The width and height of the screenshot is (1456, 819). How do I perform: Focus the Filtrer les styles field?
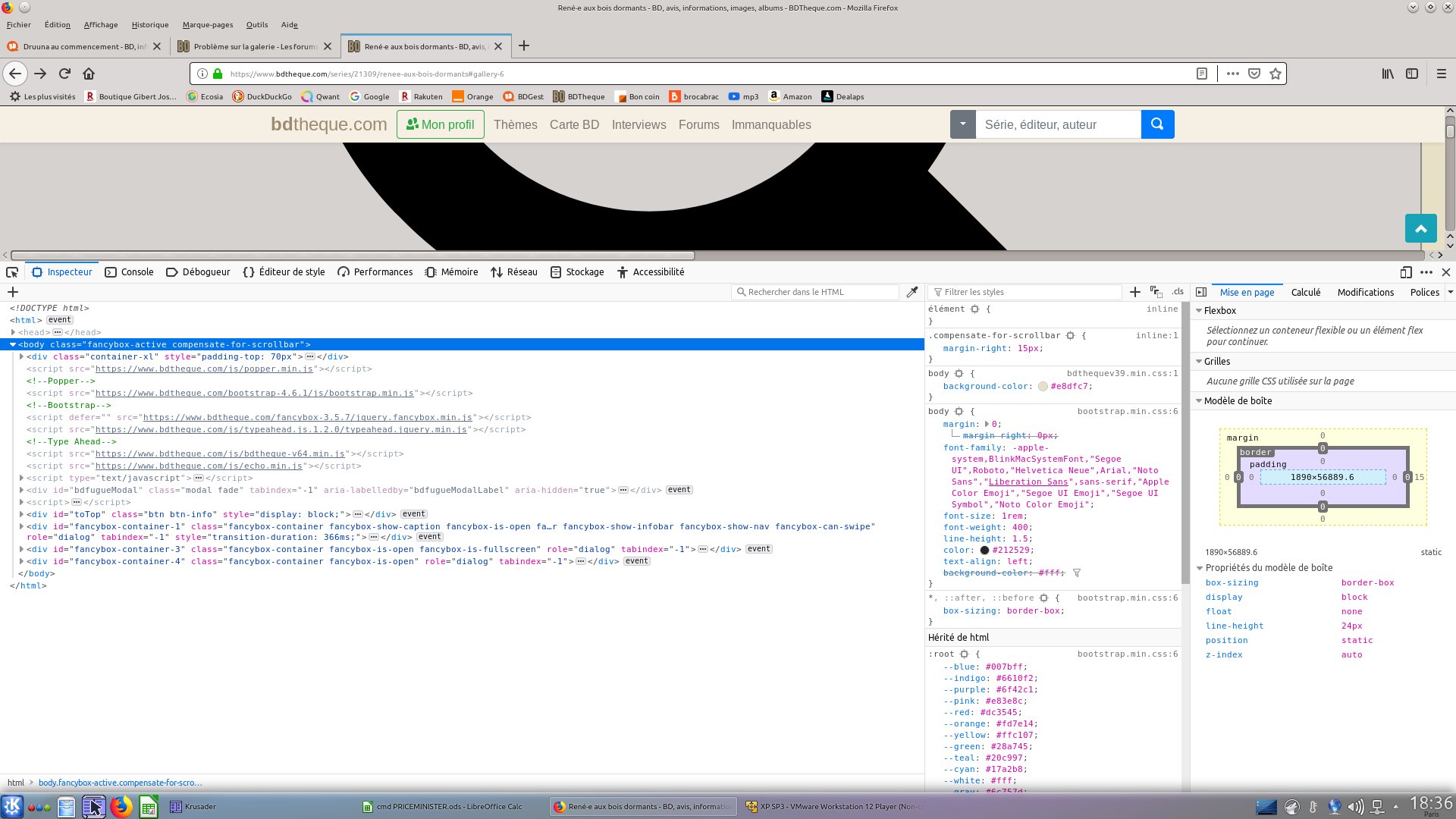1025,292
